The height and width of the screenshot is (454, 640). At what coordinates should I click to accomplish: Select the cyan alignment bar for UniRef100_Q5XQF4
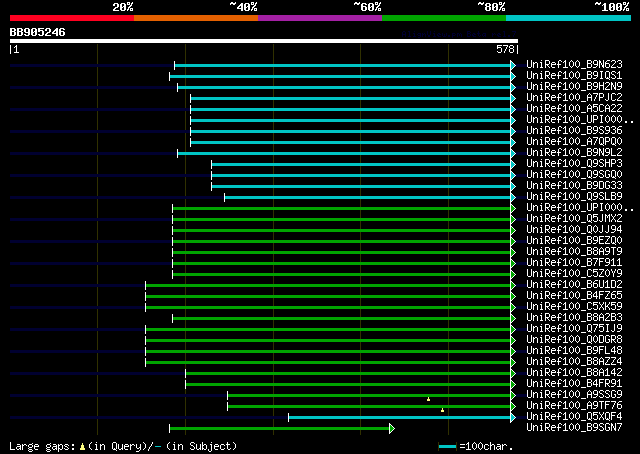(400, 417)
